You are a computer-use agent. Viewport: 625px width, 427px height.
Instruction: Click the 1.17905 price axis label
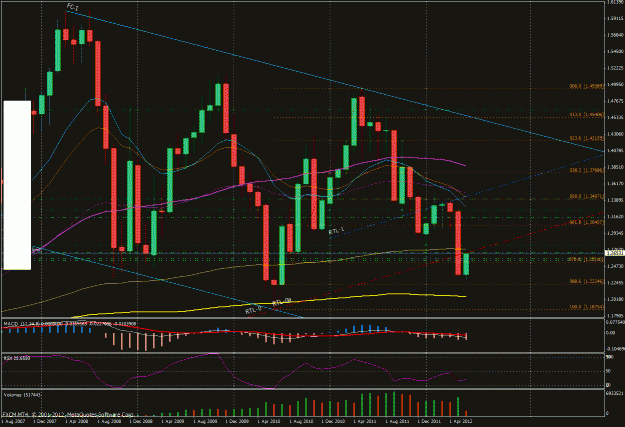pyautogui.click(x=615, y=315)
